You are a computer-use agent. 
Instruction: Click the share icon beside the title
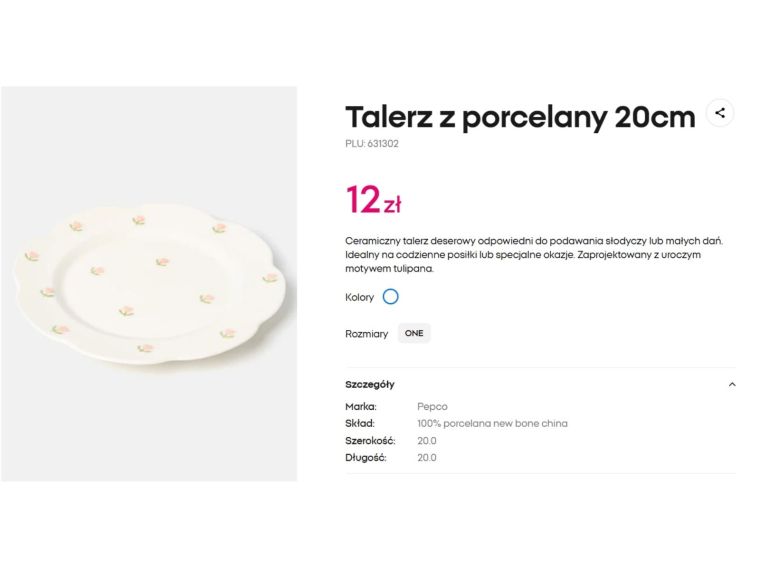pyautogui.click(x=720, y=113)
